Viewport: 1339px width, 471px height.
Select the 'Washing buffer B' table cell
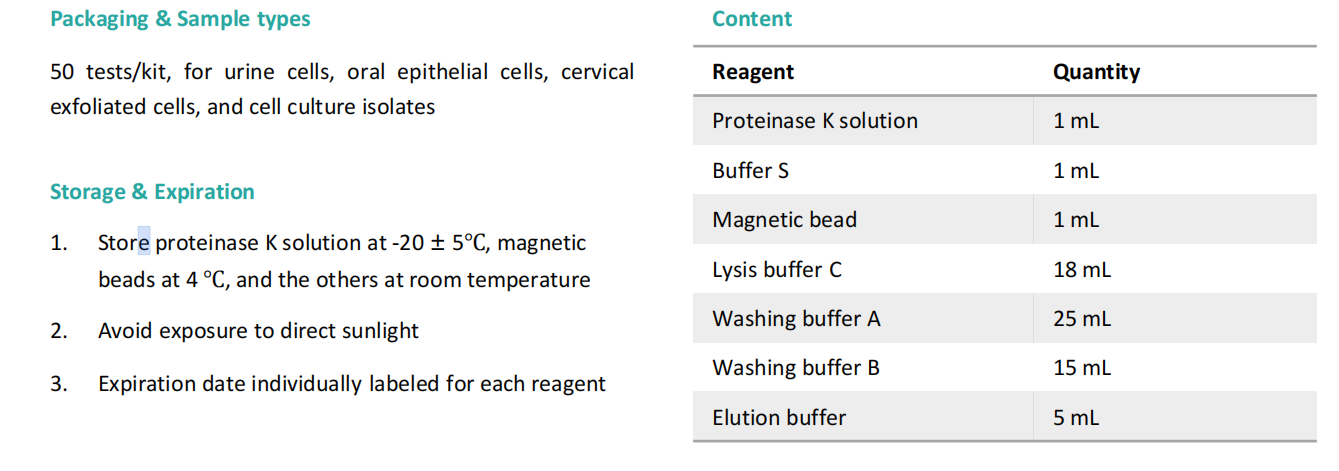tap(796, 368)
